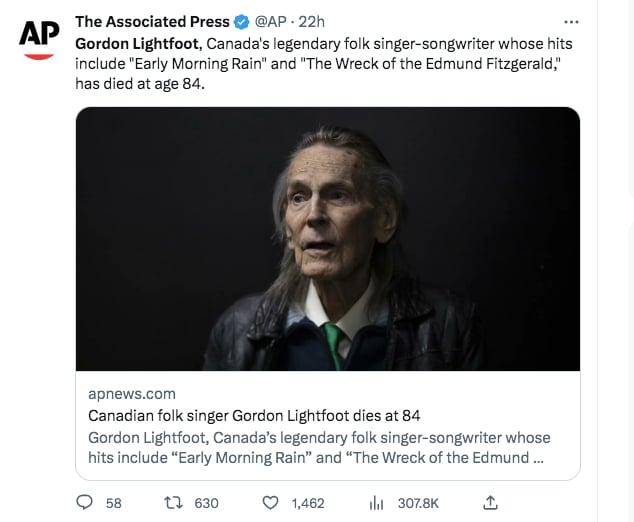Click the AP logo avatar

coord(39,38)
